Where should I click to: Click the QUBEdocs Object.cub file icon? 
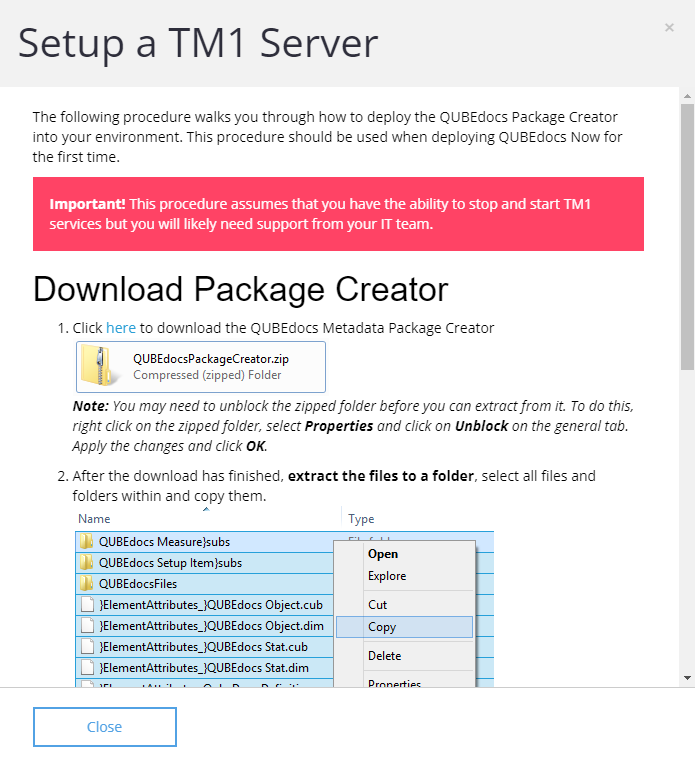[x=87, y=605]
